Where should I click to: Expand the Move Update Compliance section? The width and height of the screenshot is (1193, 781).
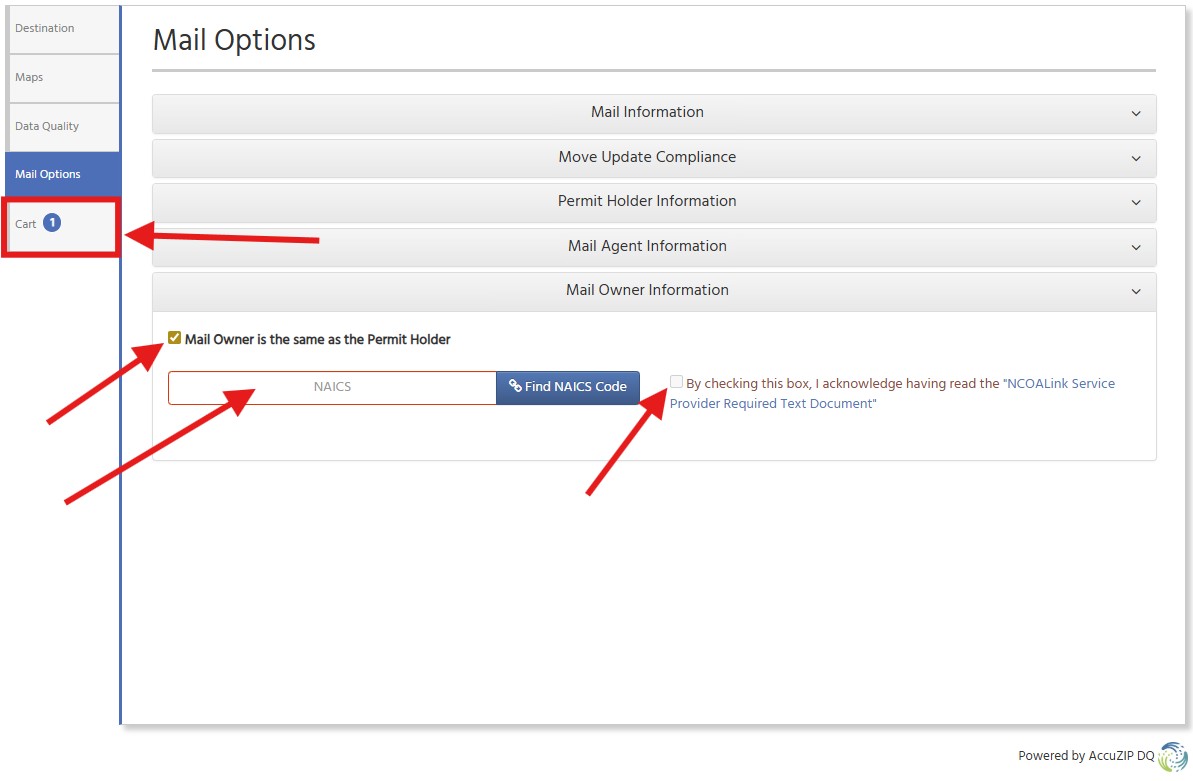647,157
